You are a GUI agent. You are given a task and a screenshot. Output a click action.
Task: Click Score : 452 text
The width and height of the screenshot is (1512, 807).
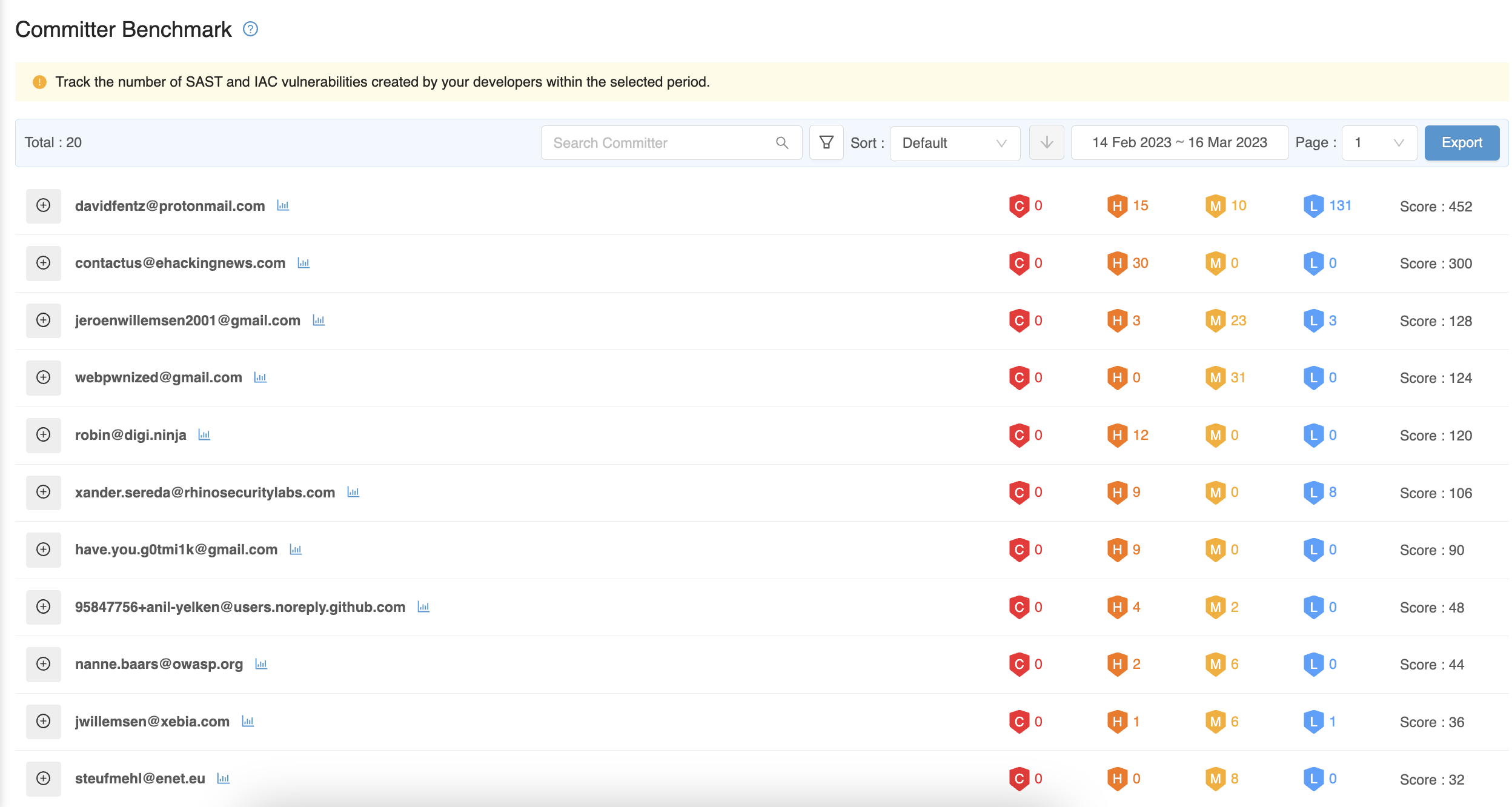point(1436,207)
